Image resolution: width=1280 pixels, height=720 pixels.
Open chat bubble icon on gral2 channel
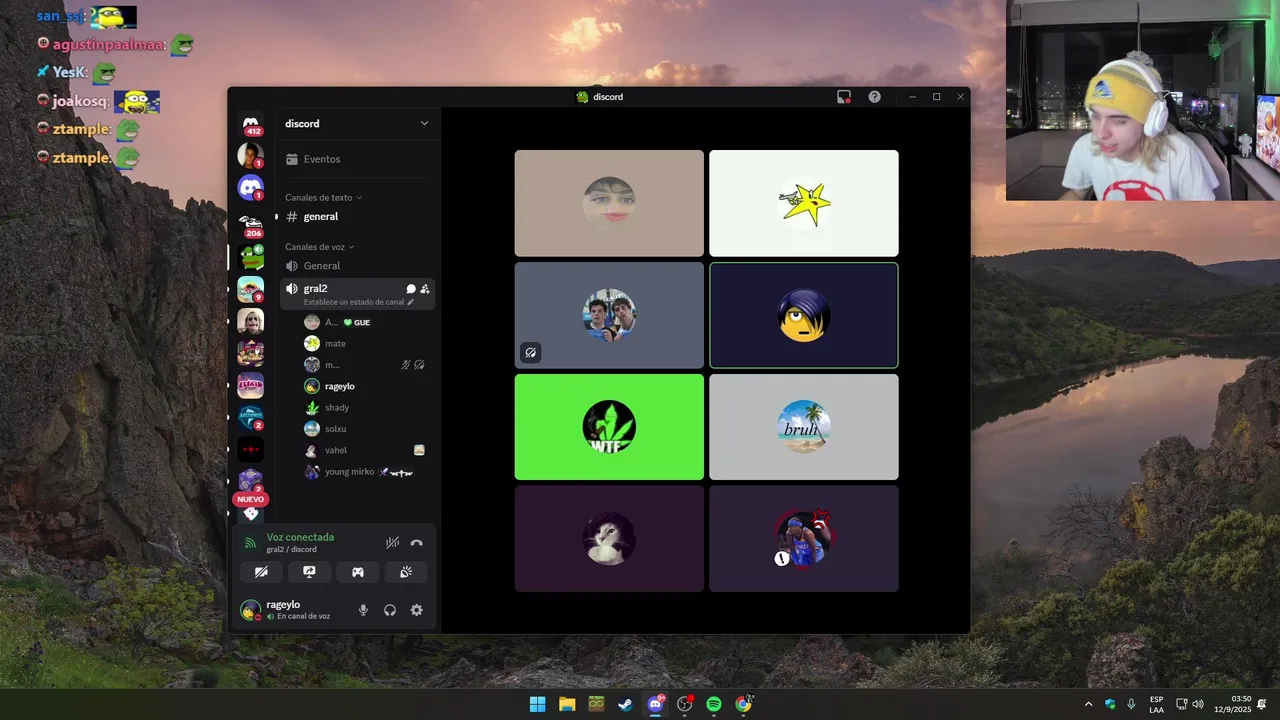411,289
